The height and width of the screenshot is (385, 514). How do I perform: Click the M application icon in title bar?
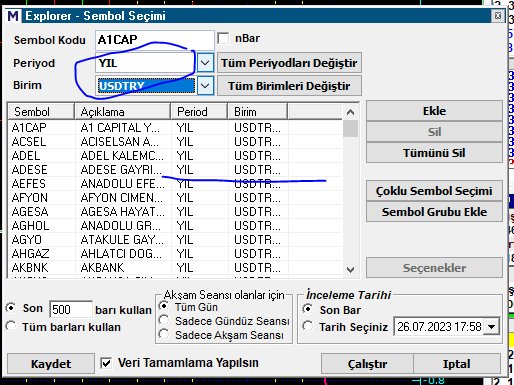pyautogui.click(x=13, y=16)
